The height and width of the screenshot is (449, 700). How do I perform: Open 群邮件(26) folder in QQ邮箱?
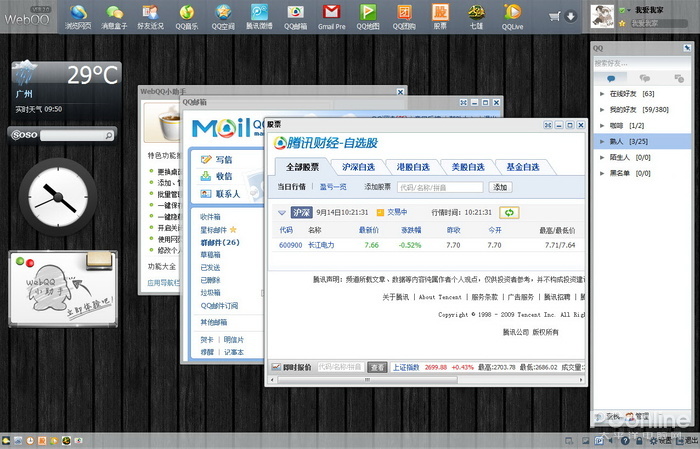220,242
